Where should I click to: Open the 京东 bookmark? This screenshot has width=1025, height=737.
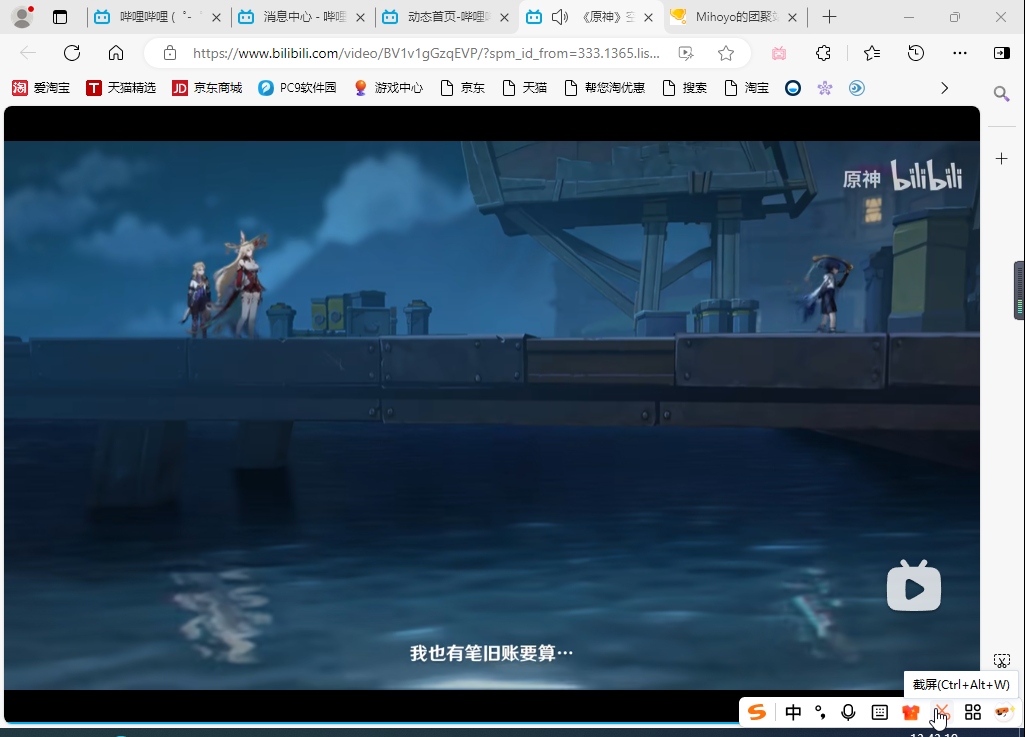[x=463, y=88]
